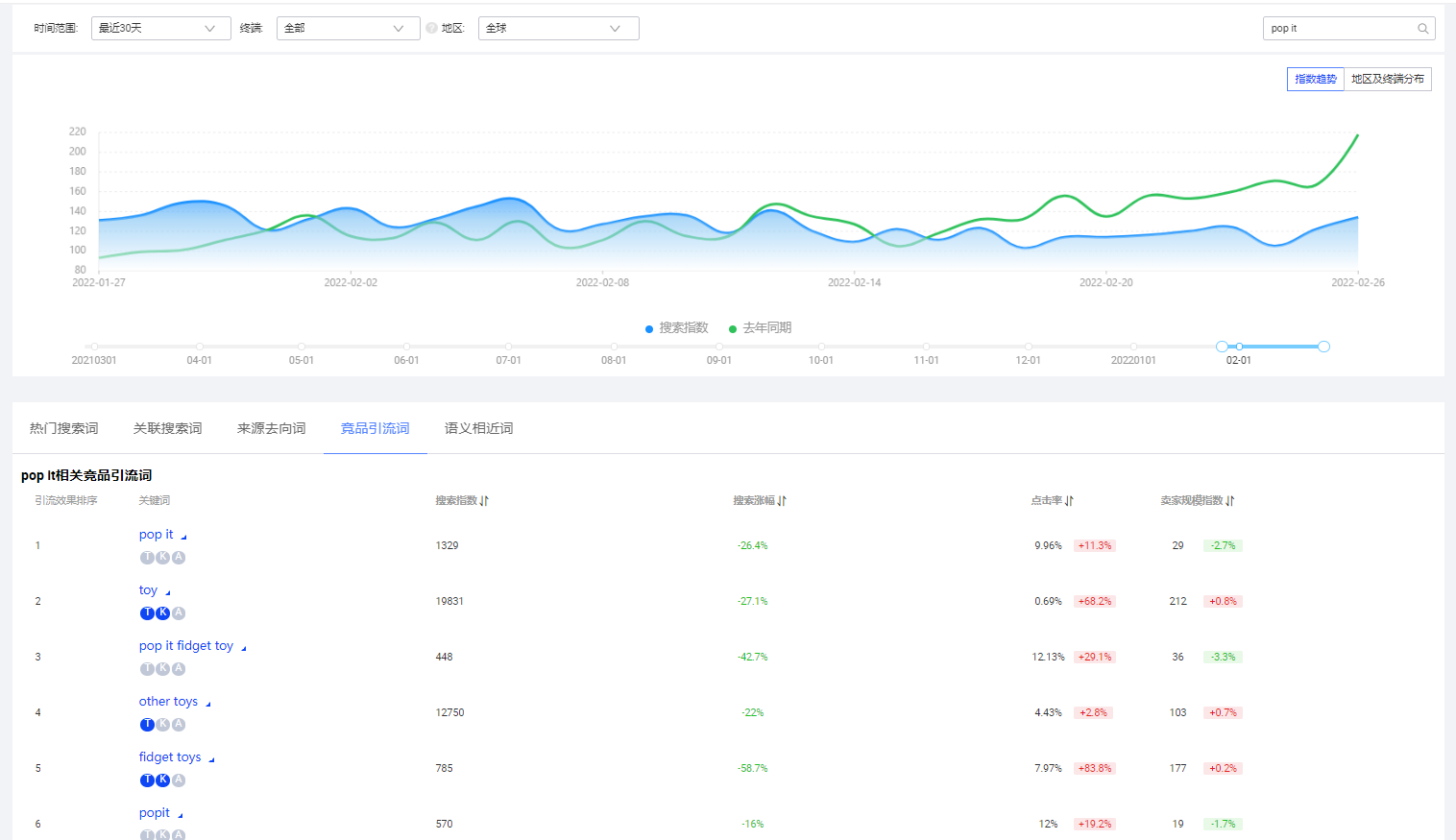Open the 'other toys' keyword link

168,702
